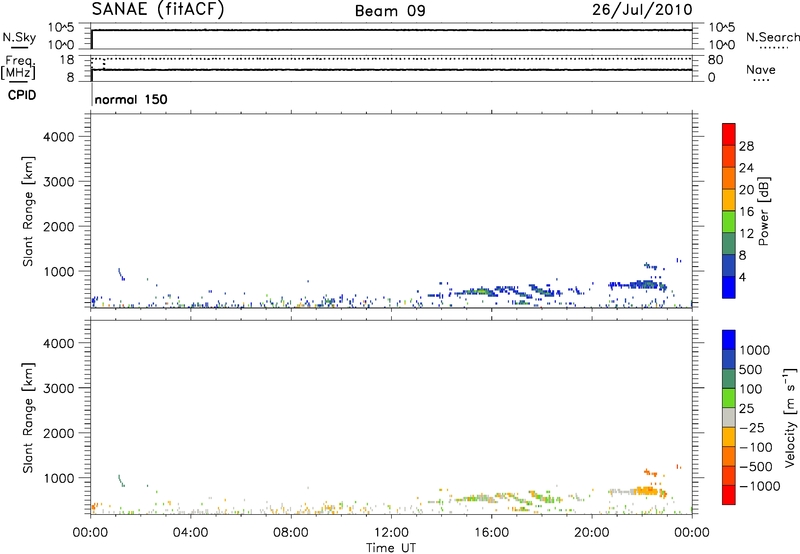Click the 10^5 left tick of noise panel

click(x=61, y=28)
